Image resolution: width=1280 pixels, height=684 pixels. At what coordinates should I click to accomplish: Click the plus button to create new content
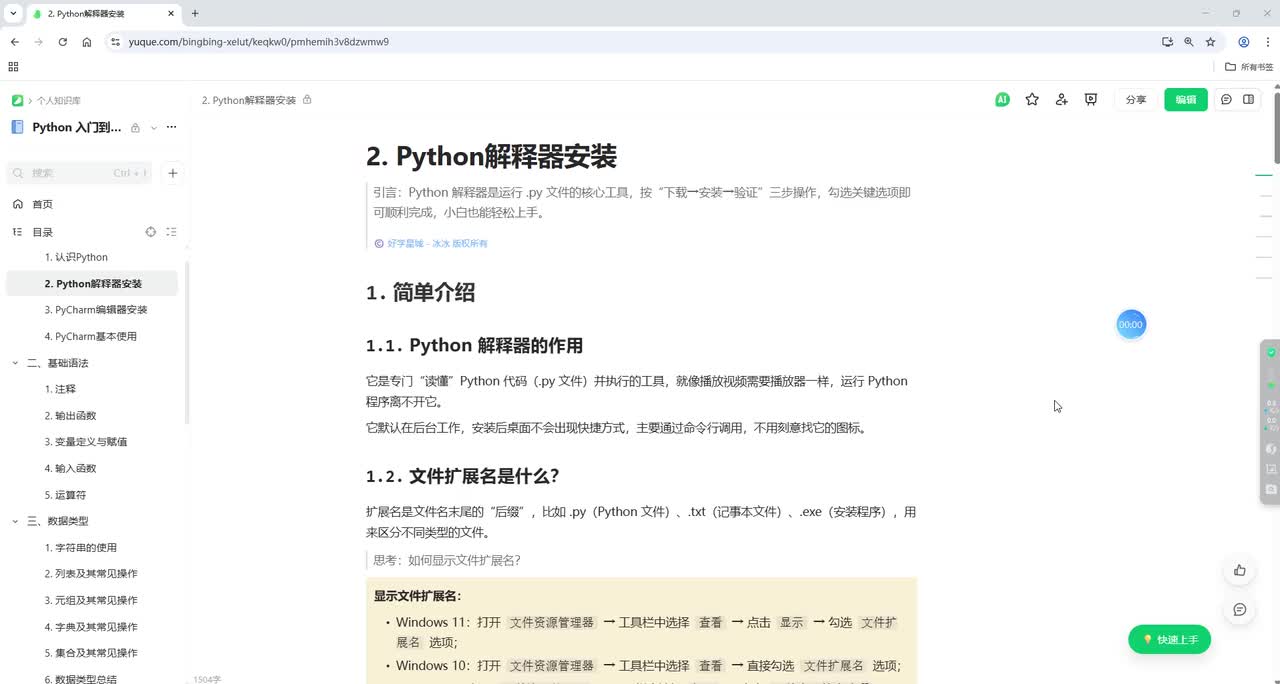(x=172, y=173)
